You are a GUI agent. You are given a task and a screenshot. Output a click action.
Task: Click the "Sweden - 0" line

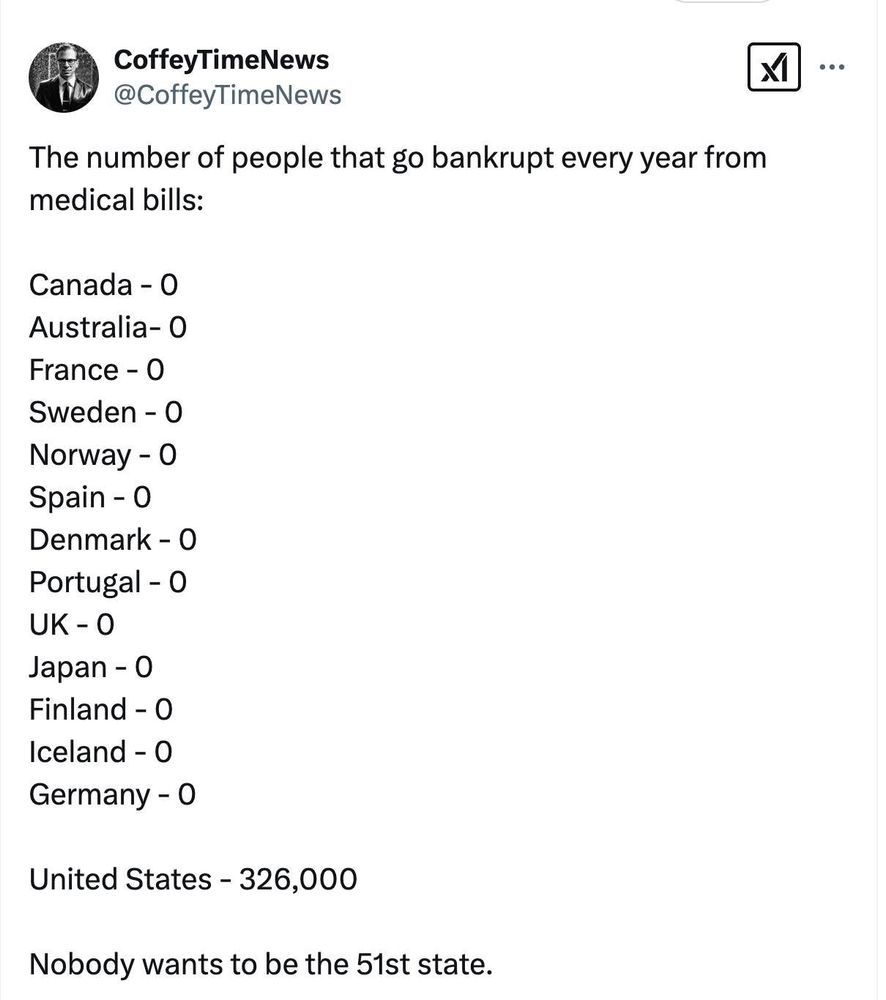[105, 412]
